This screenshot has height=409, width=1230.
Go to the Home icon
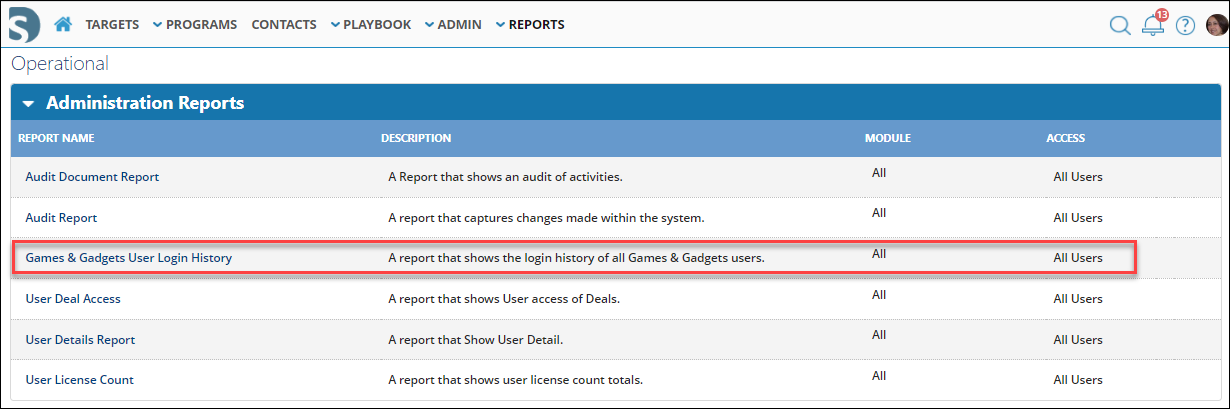pyautogui.click(x=63, y=24)
